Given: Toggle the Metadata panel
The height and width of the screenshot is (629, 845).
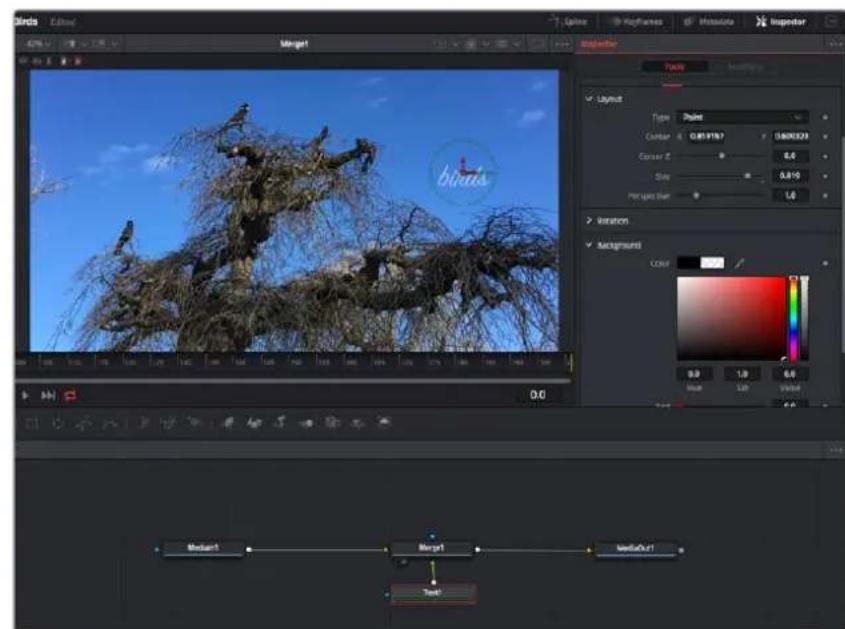Looking at the screenshot, I should 709,22.
